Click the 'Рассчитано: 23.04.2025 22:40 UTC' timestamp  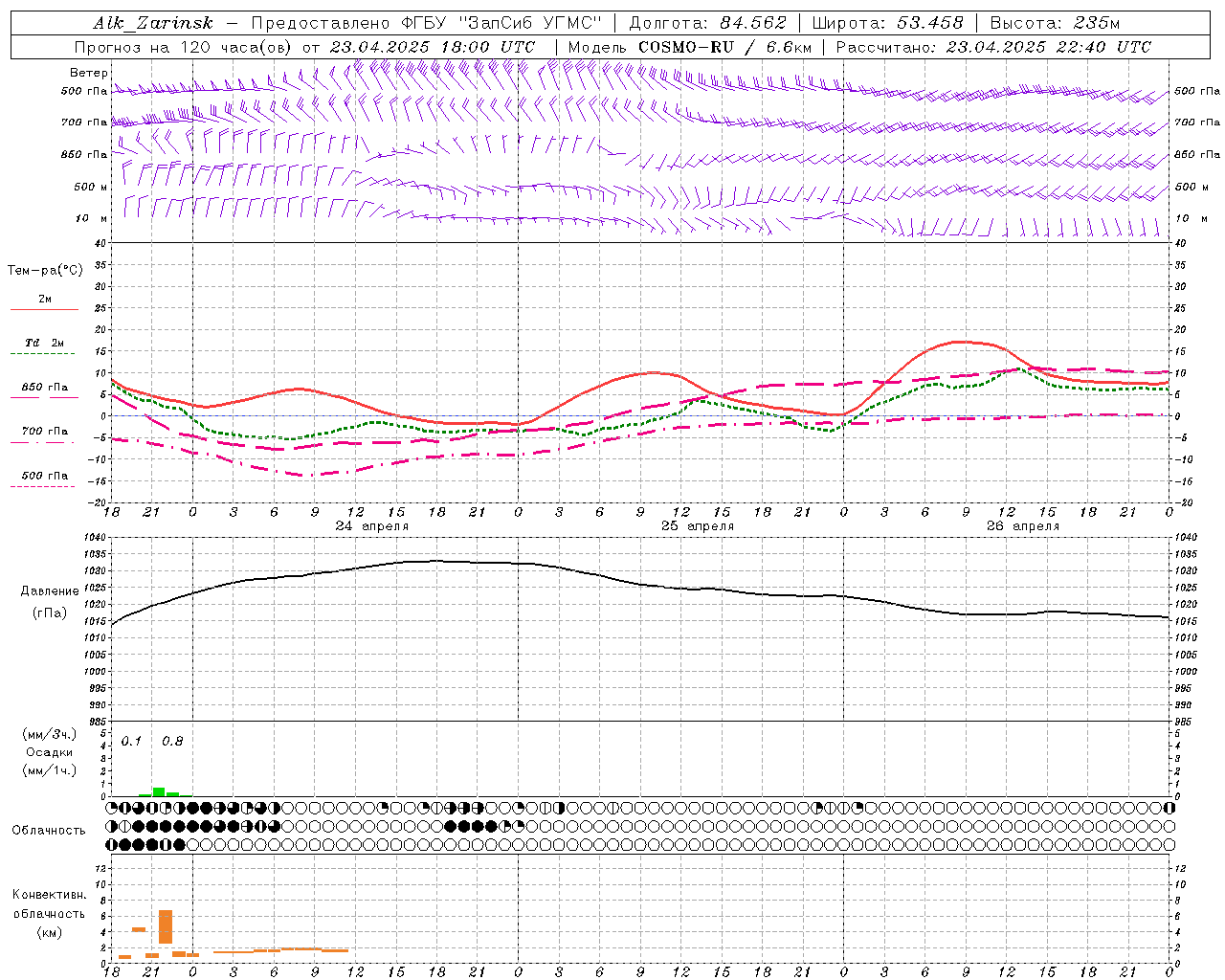tap(993, 47)
